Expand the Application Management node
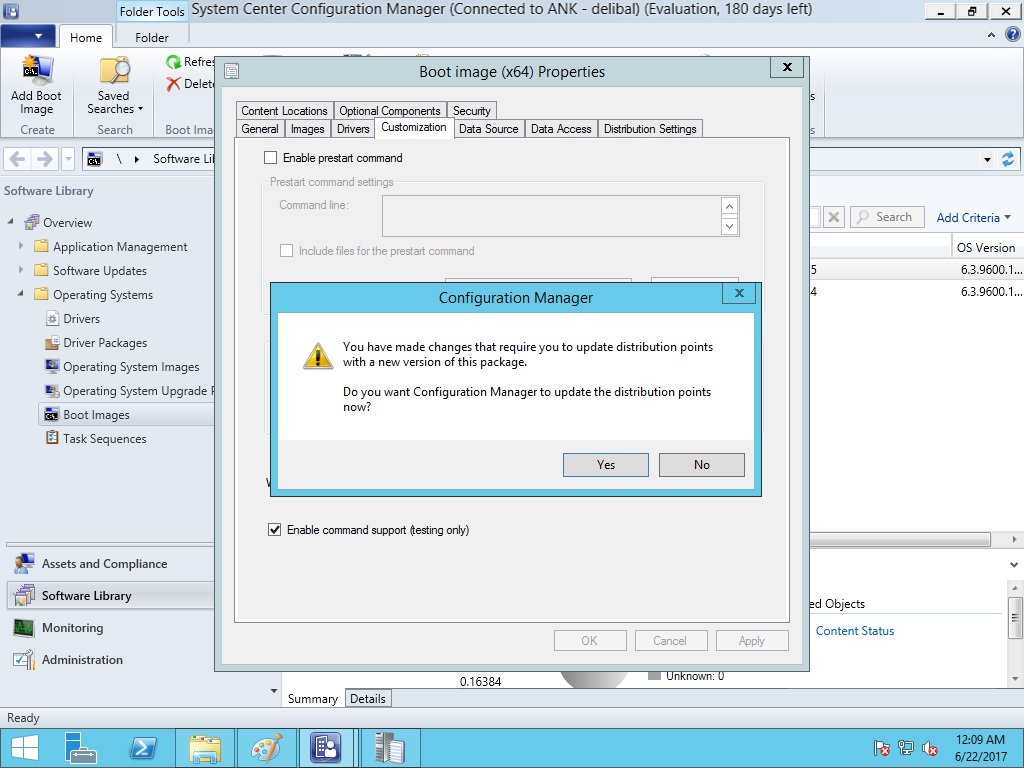Image resolution: width=1024 pixels, height=768 pixels. point(21,247)
